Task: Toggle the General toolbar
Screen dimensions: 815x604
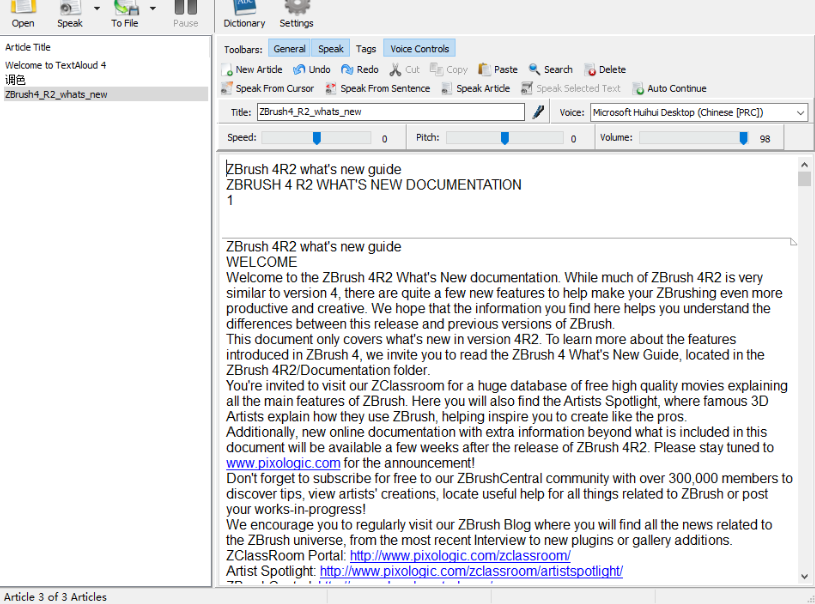Action: (290, 48)
